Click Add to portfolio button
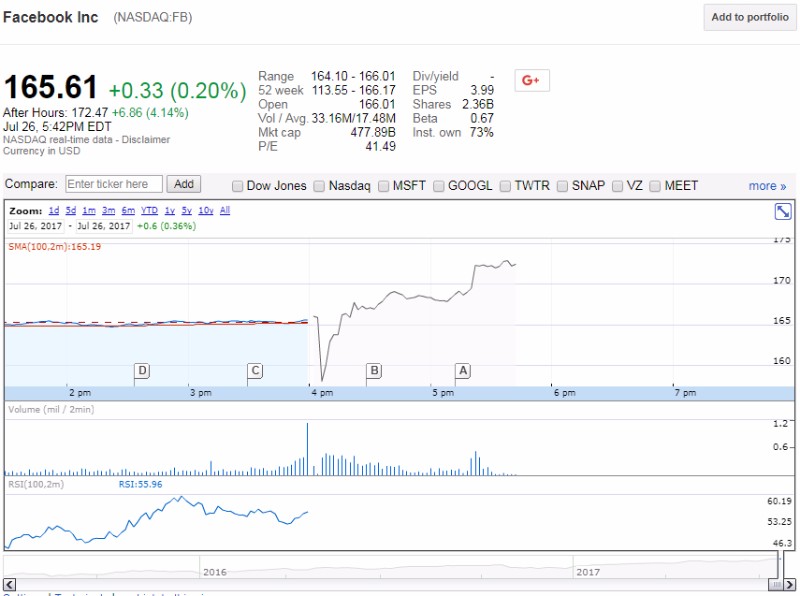Screen dimensions: 800x596 coord(749,17)
